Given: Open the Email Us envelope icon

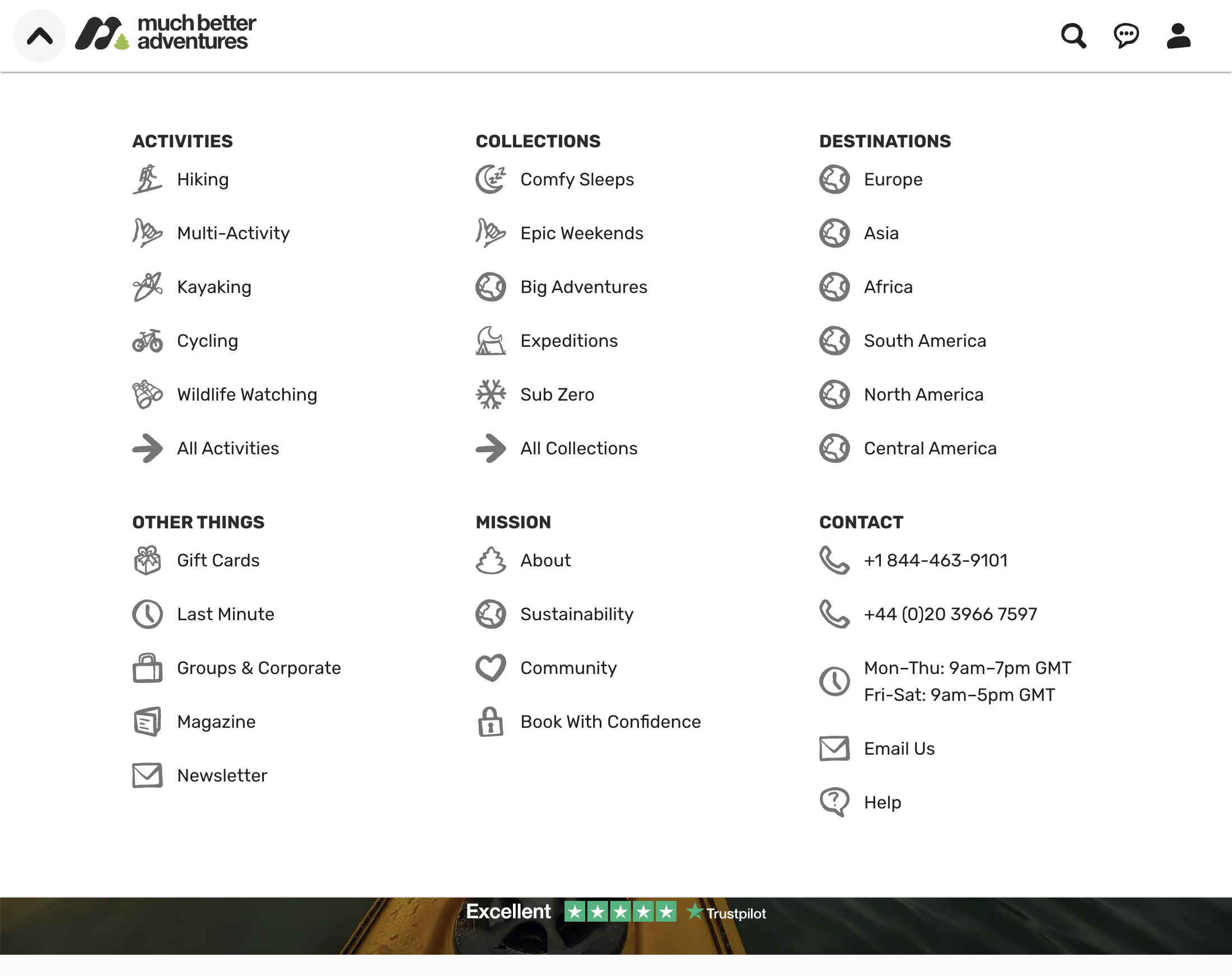Looking at the screenshot, I should [x=834, y=748].
